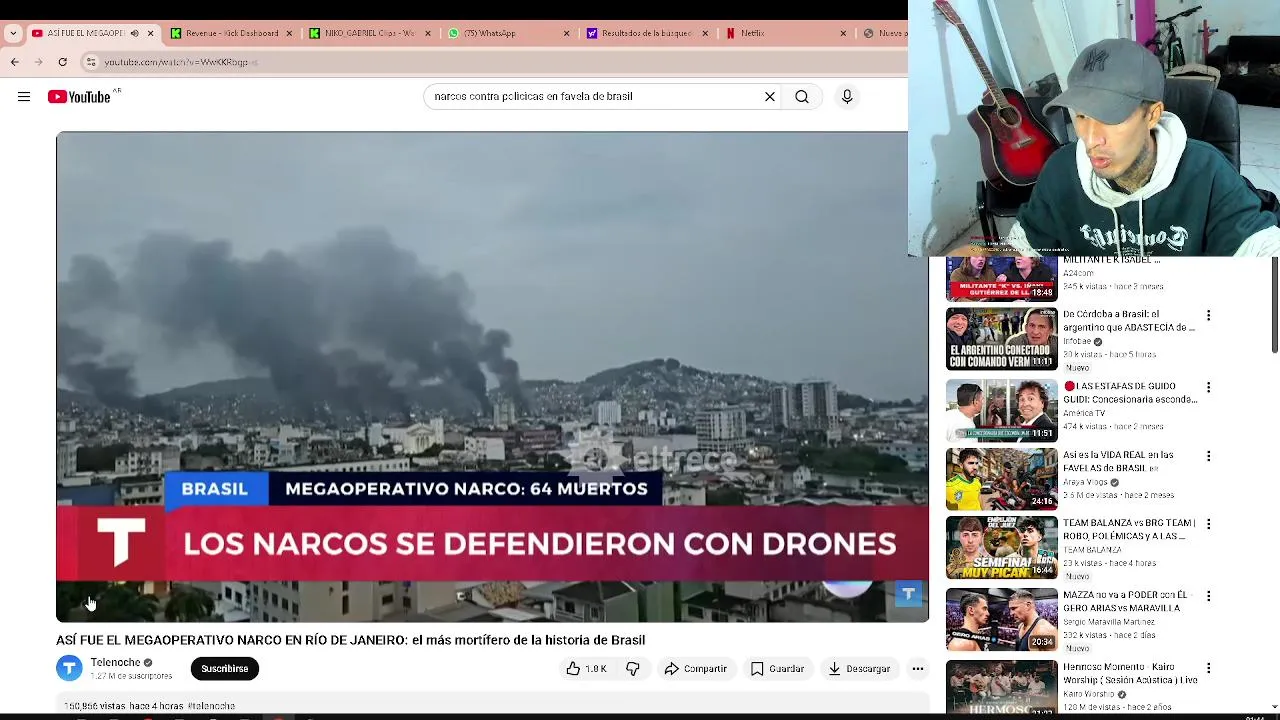Open LAS ESTAFAS DE GUIDO GUIDI thumbnail
The height and width of the screenshot is (720, 1280).
pyautogui.click(x=1001, y=410)
